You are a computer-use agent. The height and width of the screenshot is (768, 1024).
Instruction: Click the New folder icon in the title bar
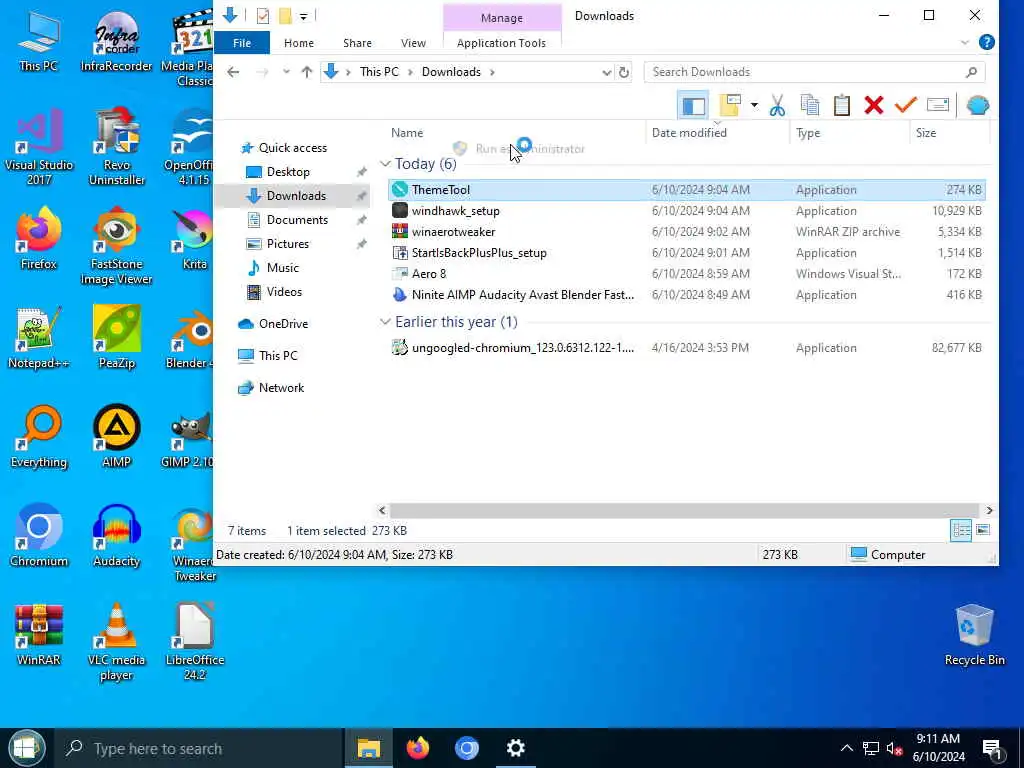tap(285, 16)
